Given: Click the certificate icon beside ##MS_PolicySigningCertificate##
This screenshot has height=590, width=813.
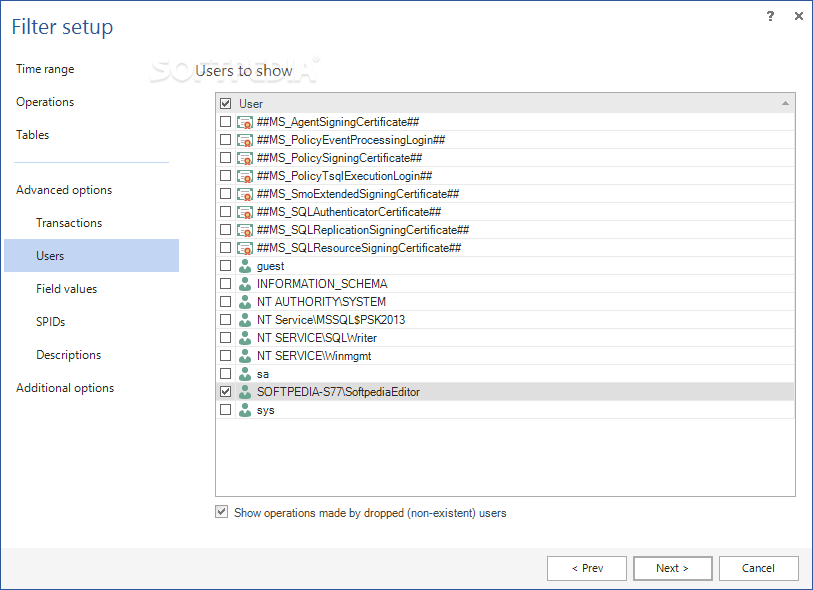Looking at the screenshot, I should (x=245, y=158).
